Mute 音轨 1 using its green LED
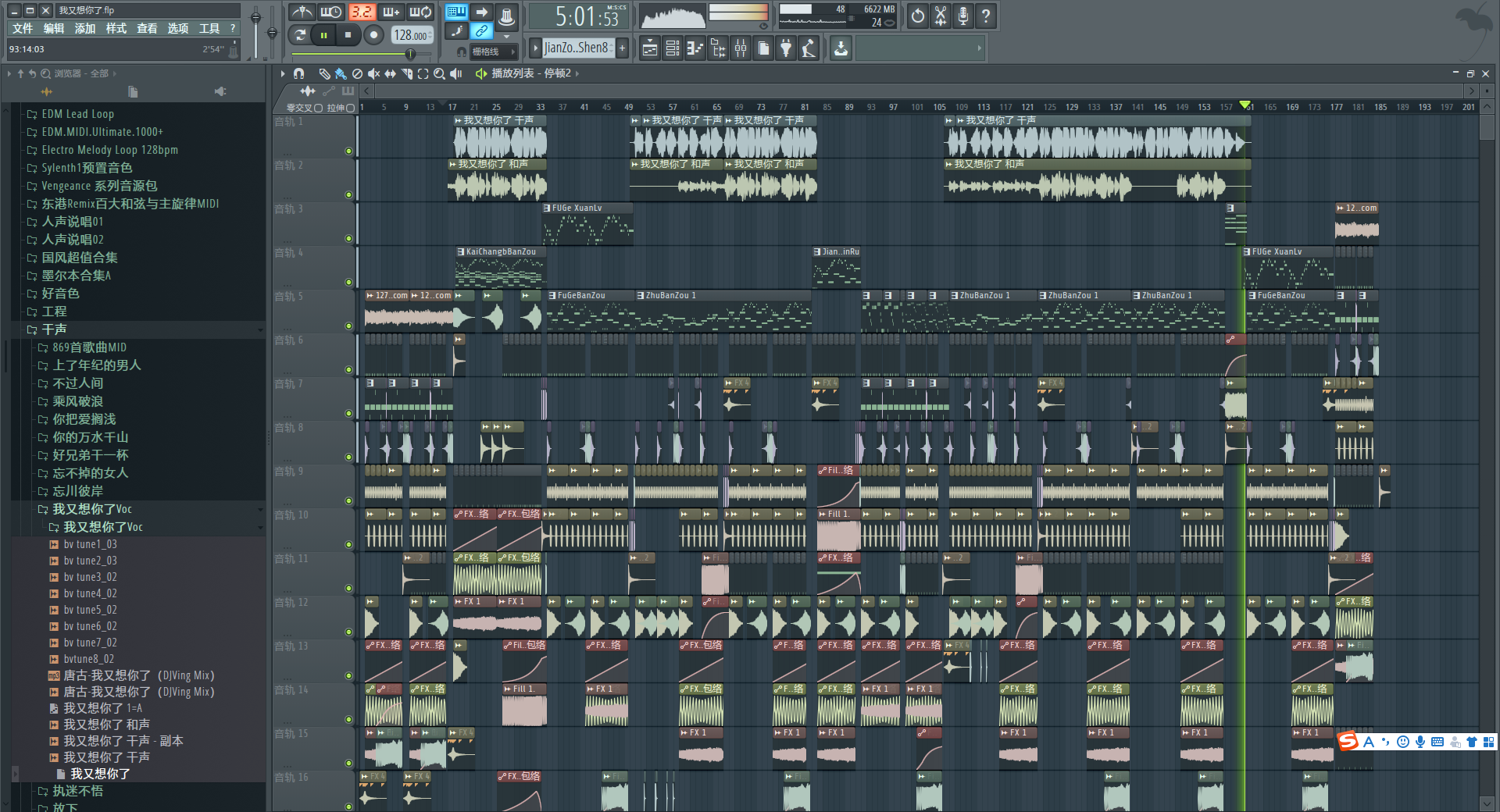This screenshot has width=1500, height=812. click(x=348, y=151)
